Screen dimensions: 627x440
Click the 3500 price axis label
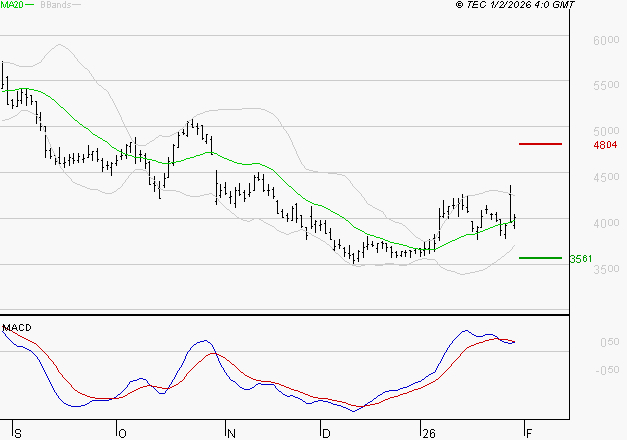pos(606,269)
